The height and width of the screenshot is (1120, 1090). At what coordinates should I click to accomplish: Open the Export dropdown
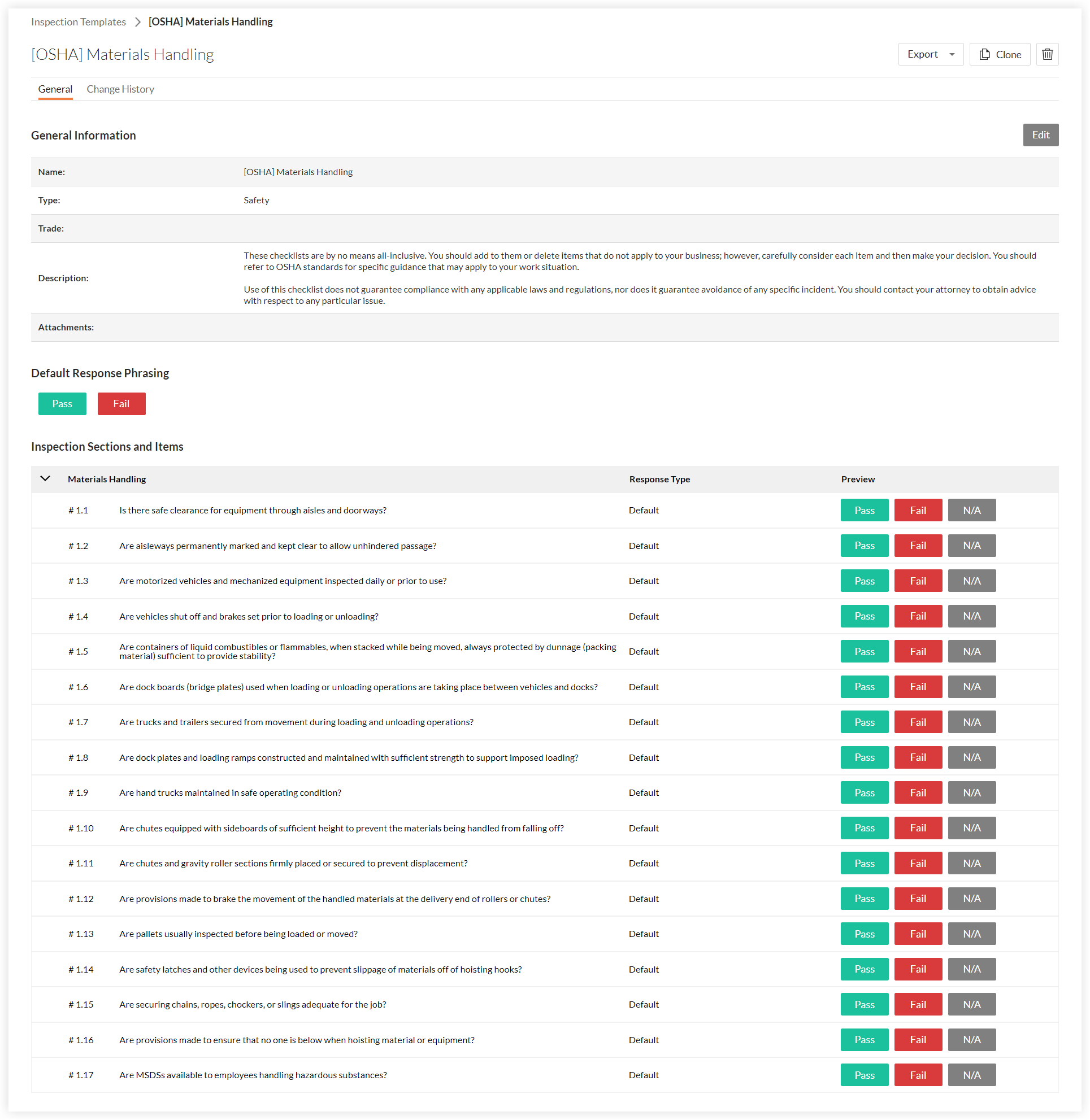coord(930,54)
